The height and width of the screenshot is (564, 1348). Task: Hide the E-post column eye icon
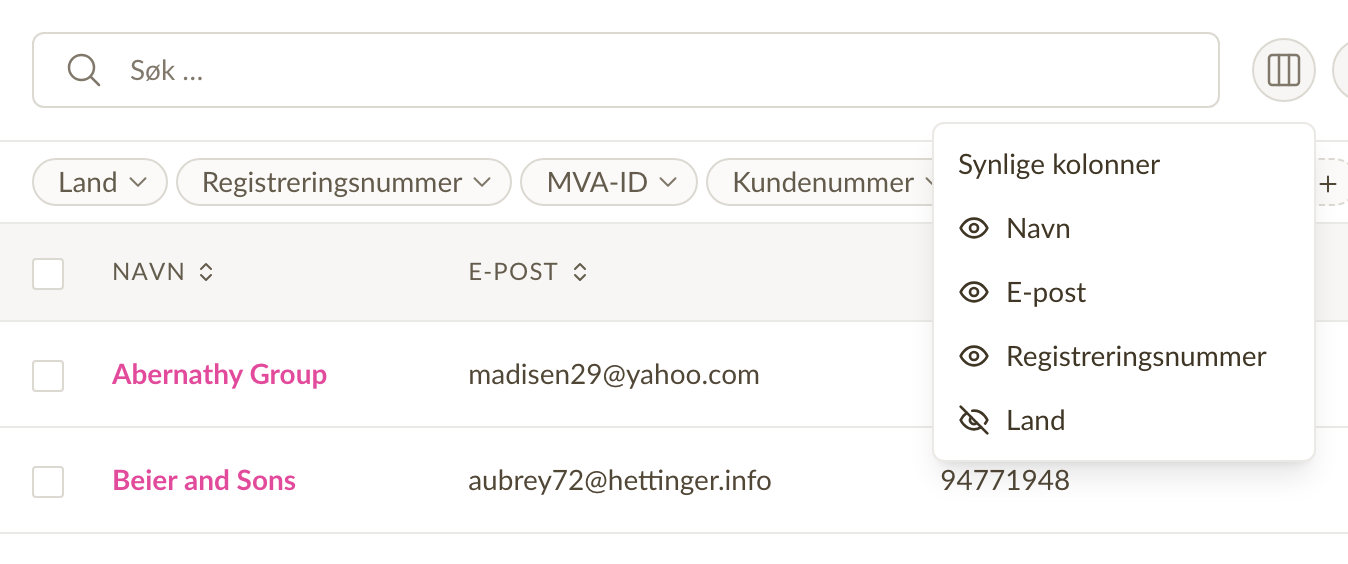pos(973,293)
